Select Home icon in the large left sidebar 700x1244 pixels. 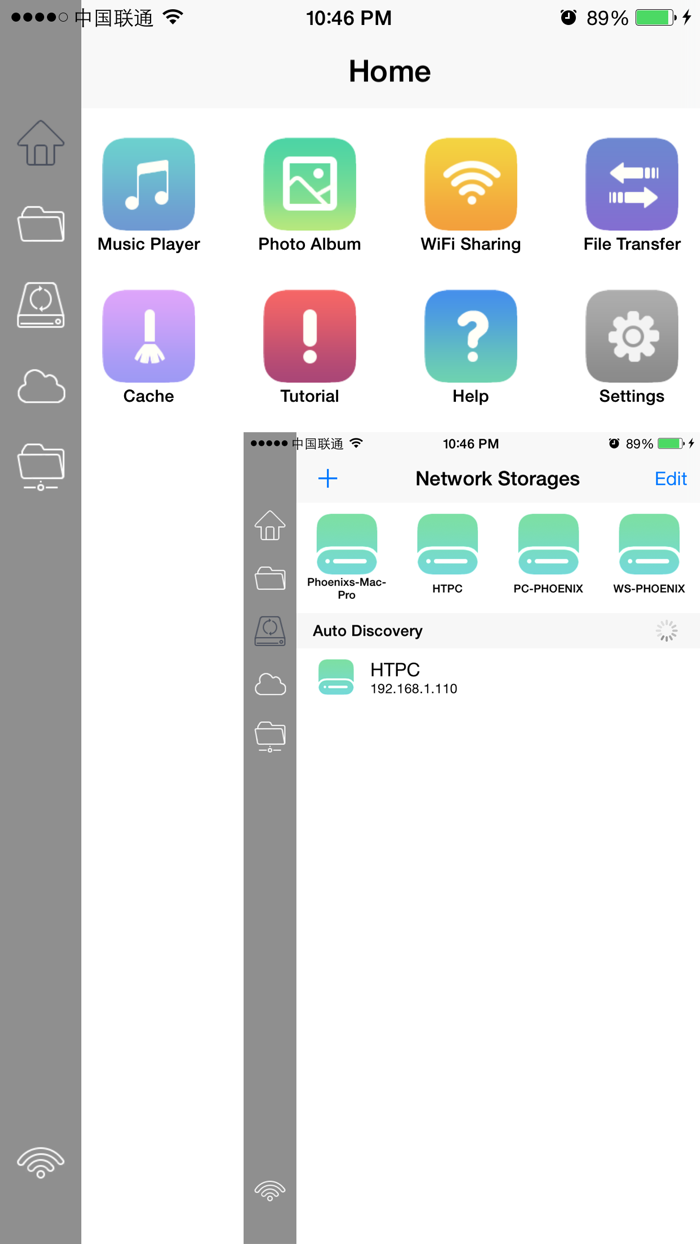(x=41, y=142)
